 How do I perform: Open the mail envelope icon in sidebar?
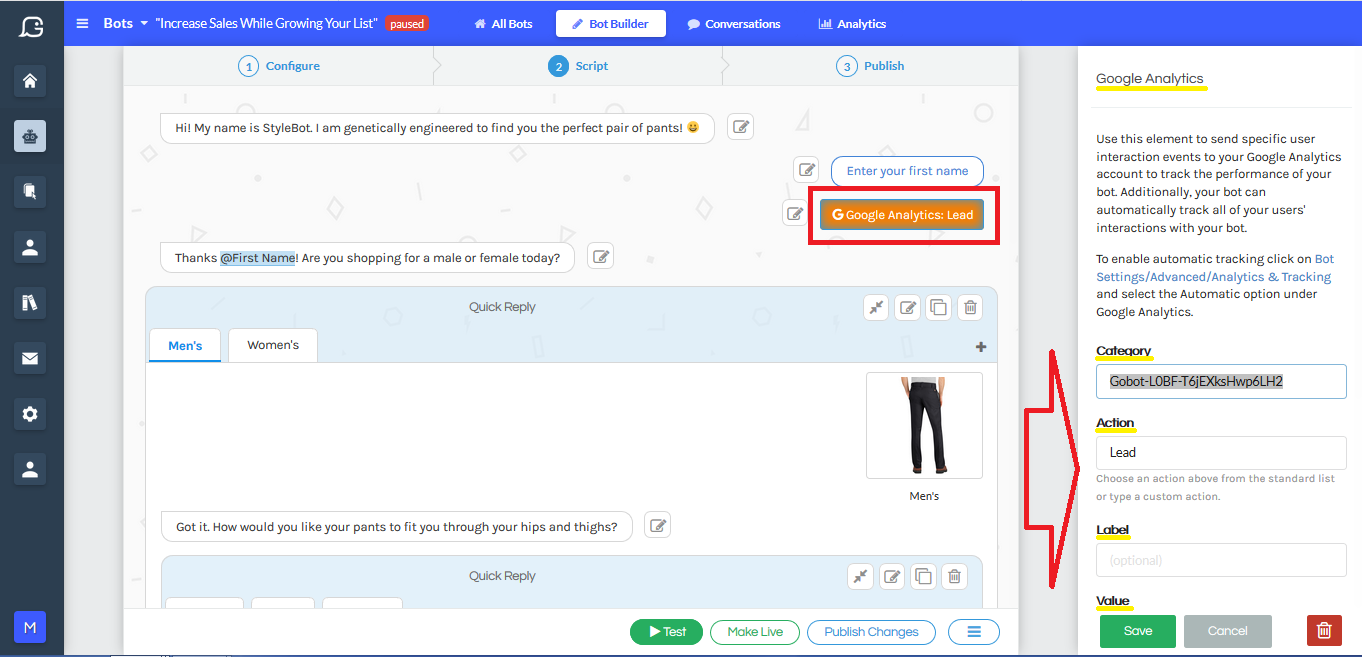coord(30,357)
